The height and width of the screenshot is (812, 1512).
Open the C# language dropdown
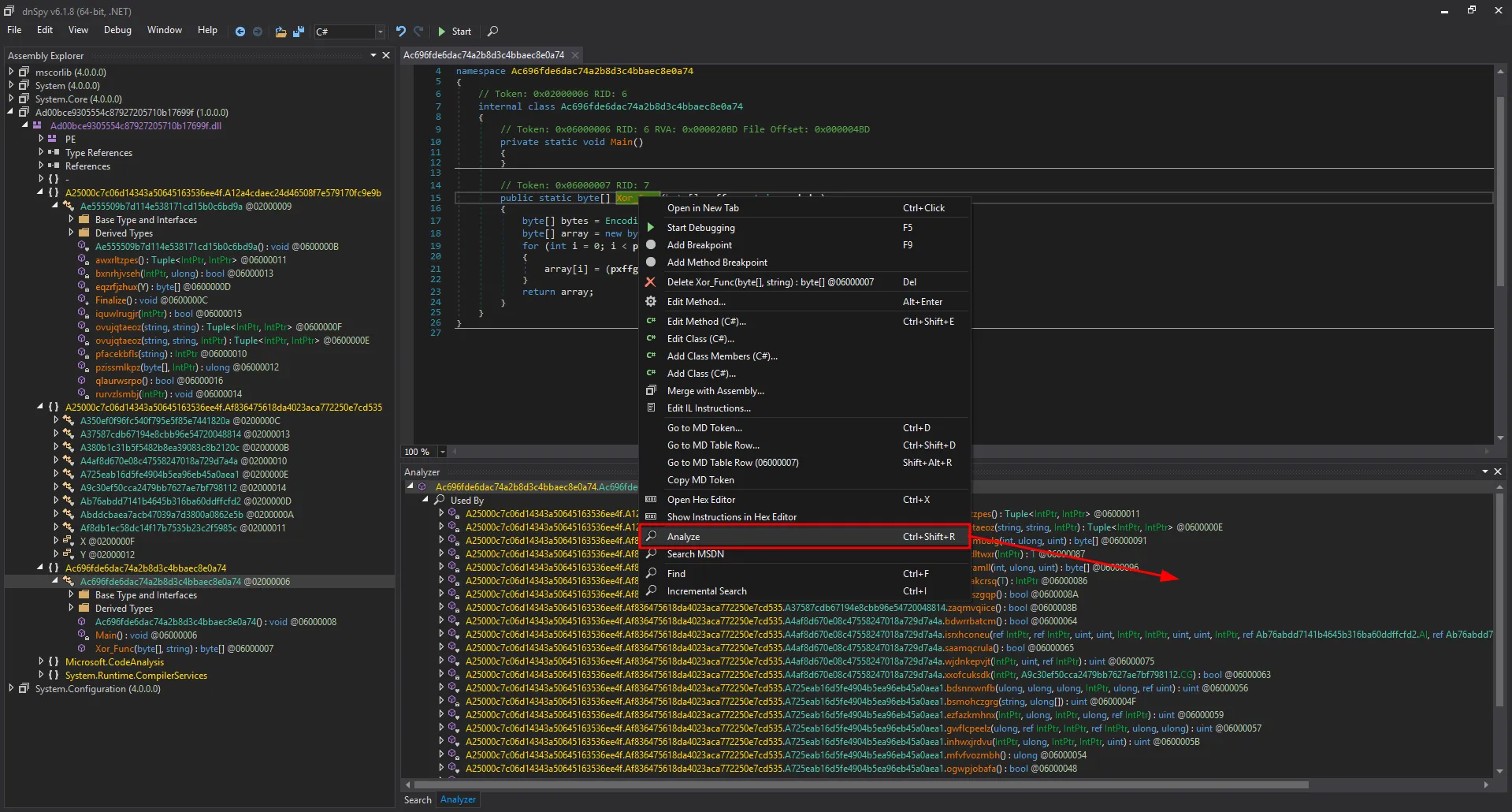click(x=380, y=32)
